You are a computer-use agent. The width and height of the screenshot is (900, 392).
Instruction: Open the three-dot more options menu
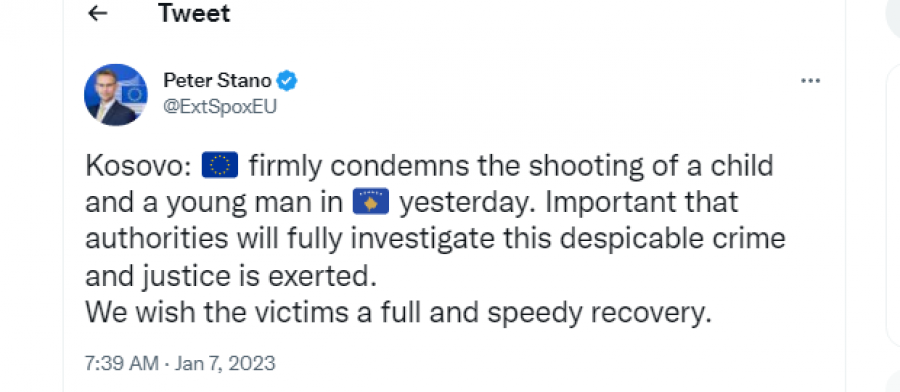[810, 81]
